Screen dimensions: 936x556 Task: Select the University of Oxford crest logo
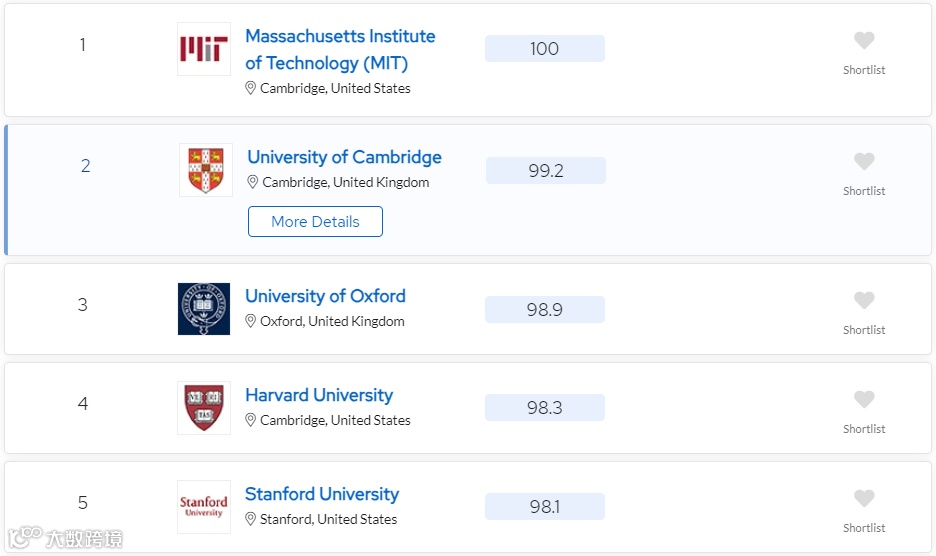(x=204, y=309)
